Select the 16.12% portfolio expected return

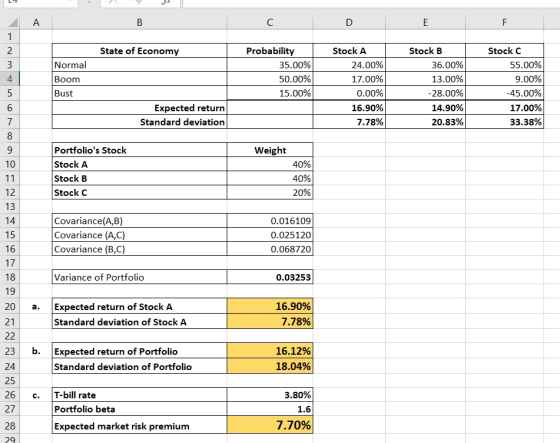(270, 351)
